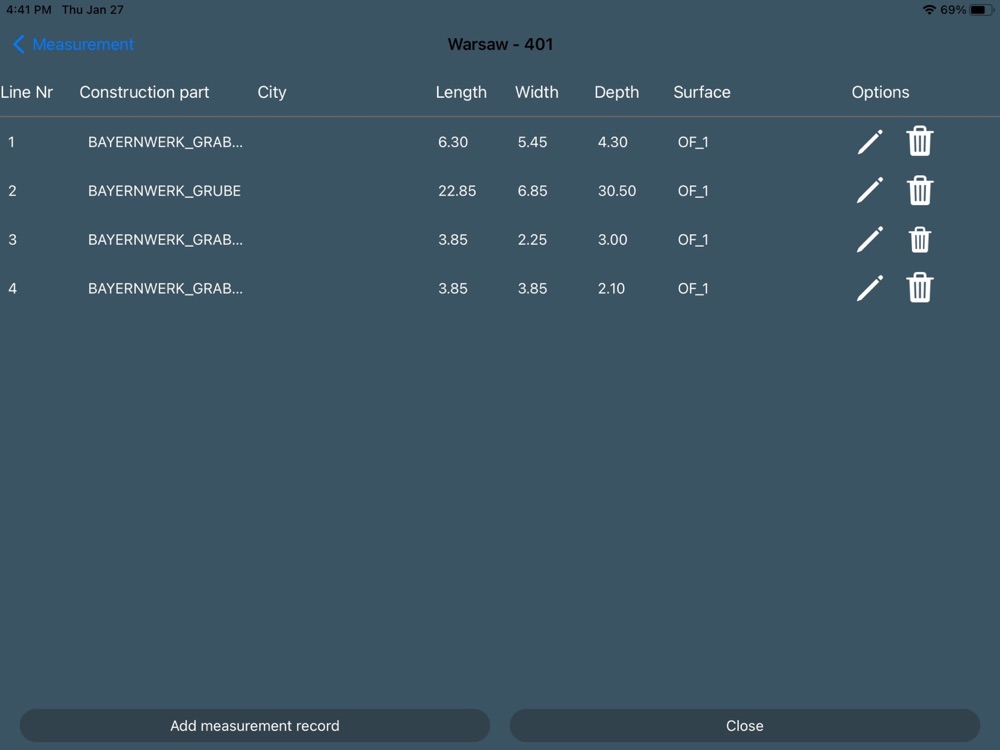Select line number 3 cell
This screenshot has width=1000, height=750.
[x=12, y=240]
